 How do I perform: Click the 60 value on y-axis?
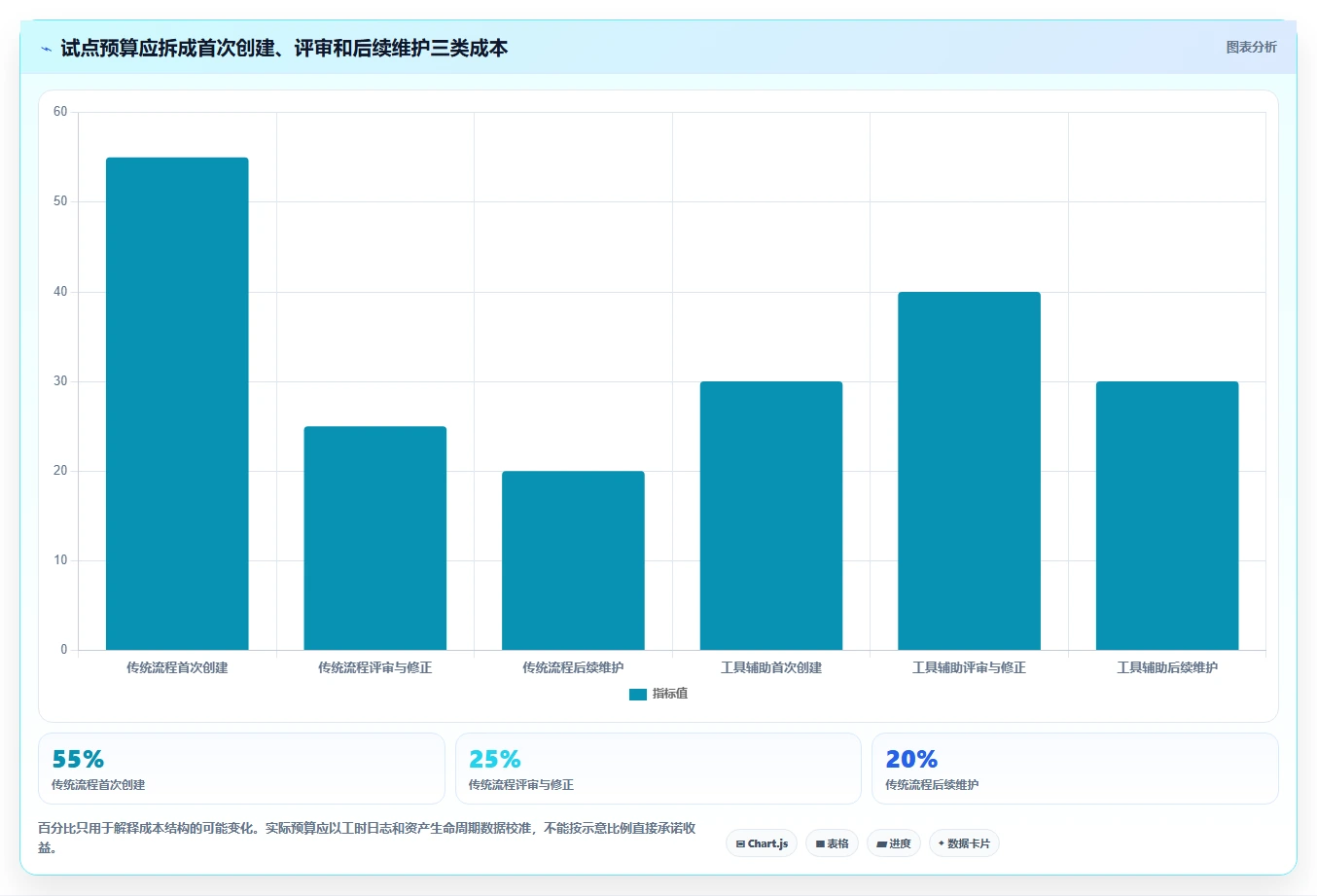[60, 112]
